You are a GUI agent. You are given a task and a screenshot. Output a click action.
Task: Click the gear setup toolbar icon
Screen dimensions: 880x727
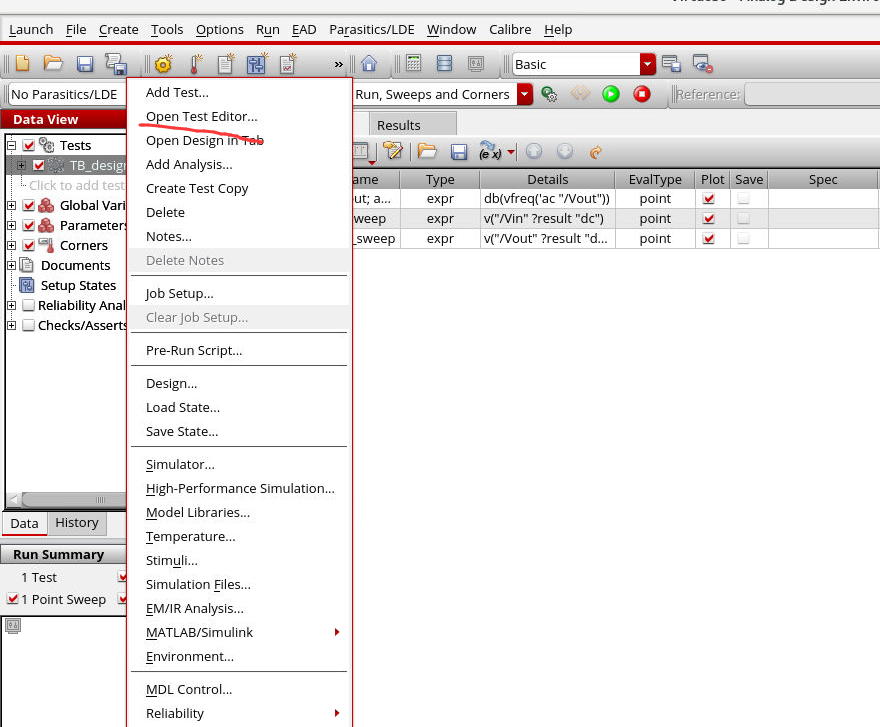coord(163,64)
